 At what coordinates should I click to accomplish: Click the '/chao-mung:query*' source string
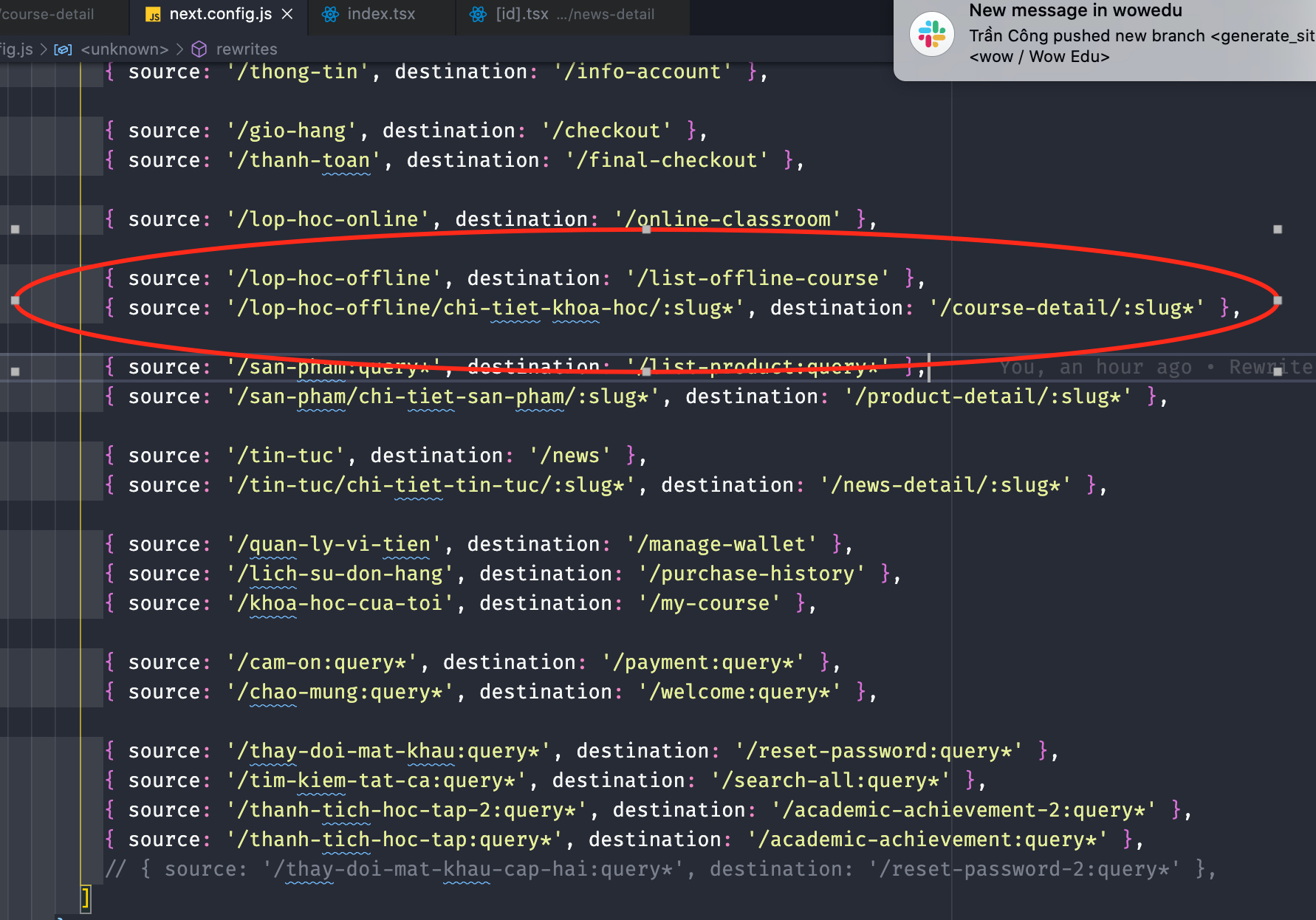coord(340,692)
